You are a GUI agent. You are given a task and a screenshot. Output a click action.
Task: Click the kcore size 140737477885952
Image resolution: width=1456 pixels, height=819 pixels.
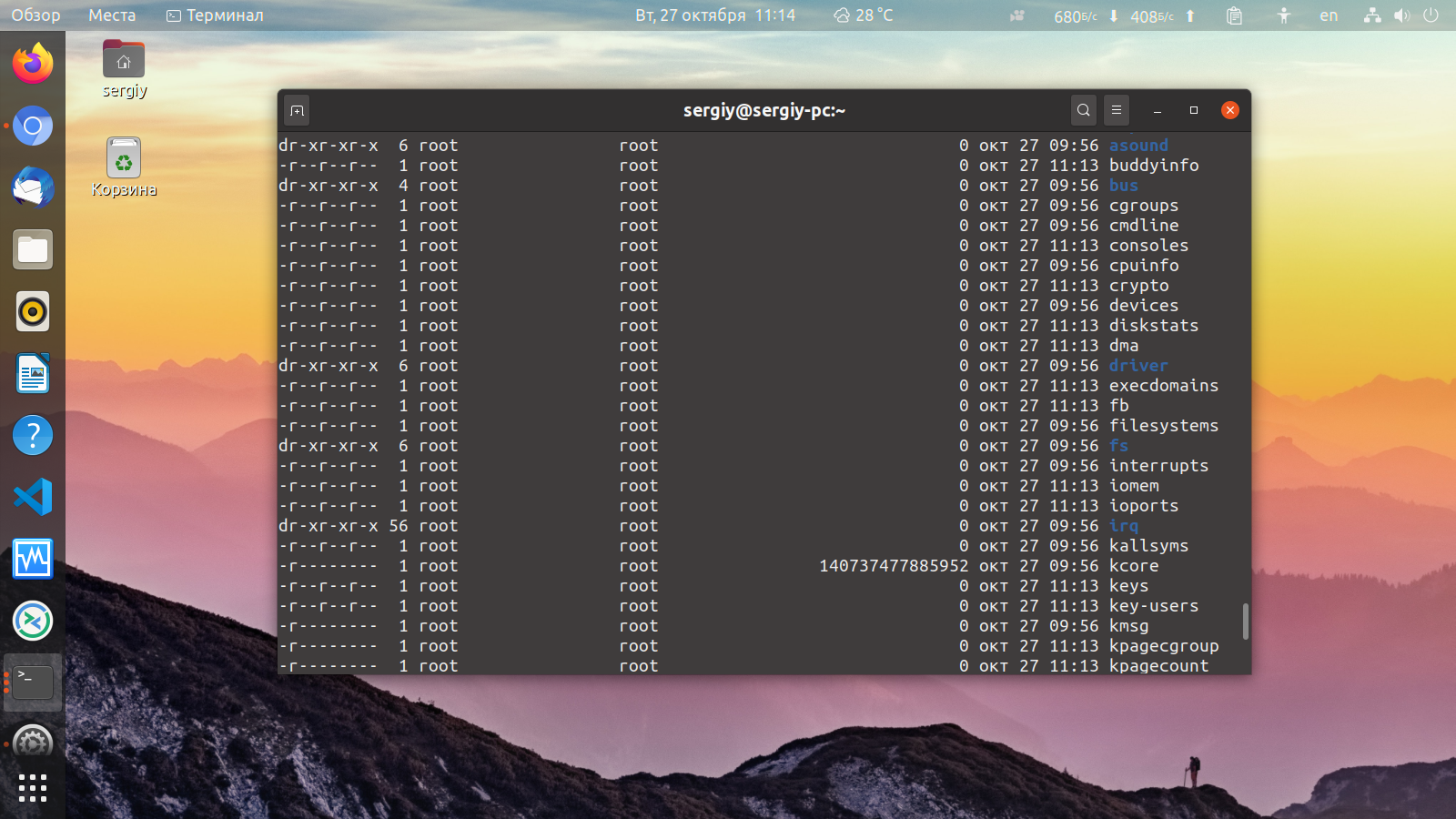[894, 566]
